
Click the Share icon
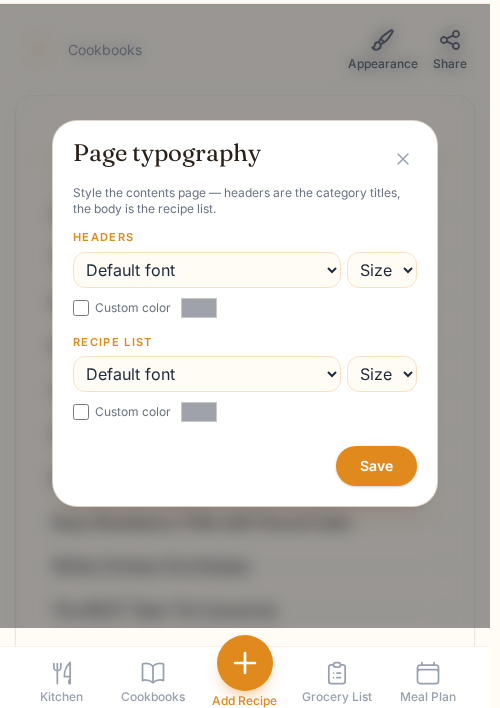[x=450, y=40]
